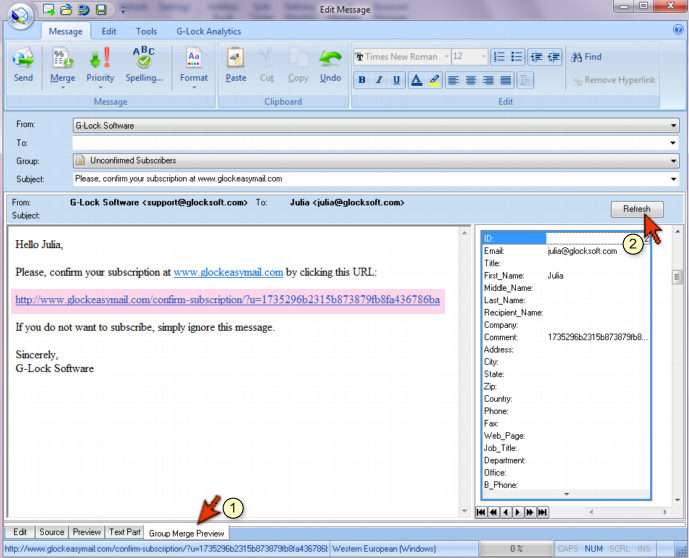
Task: Decrease paragraph indent
Action: [x=536, y=57]
